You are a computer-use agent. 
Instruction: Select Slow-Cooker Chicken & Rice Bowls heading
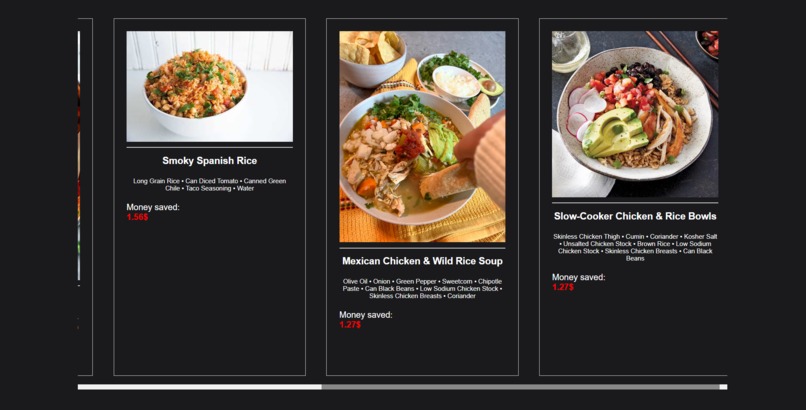(635, 216)
